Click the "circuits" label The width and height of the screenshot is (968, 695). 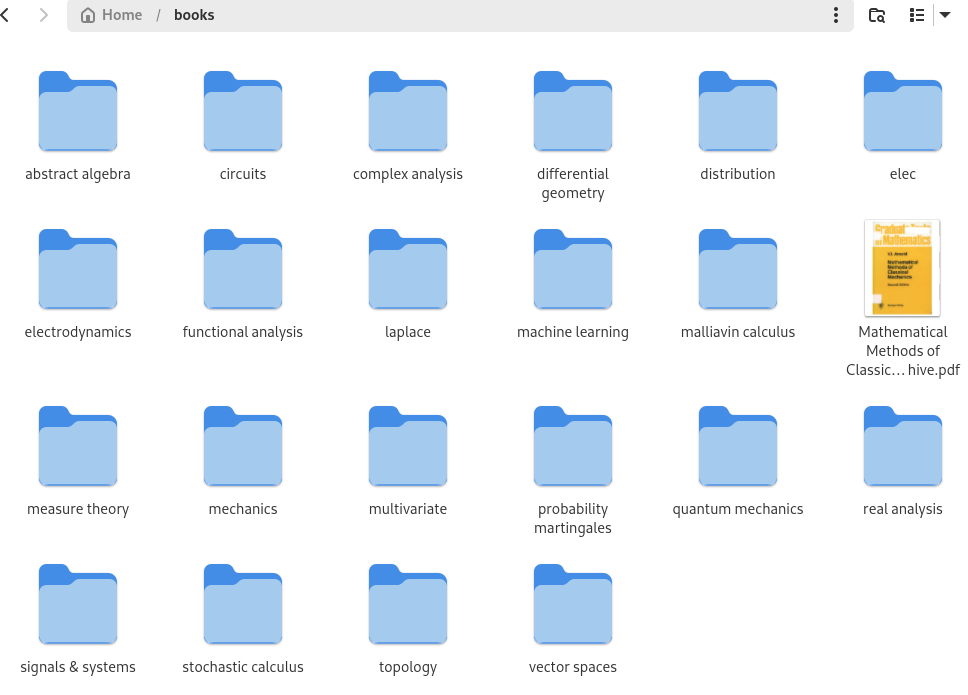[243, 174]
